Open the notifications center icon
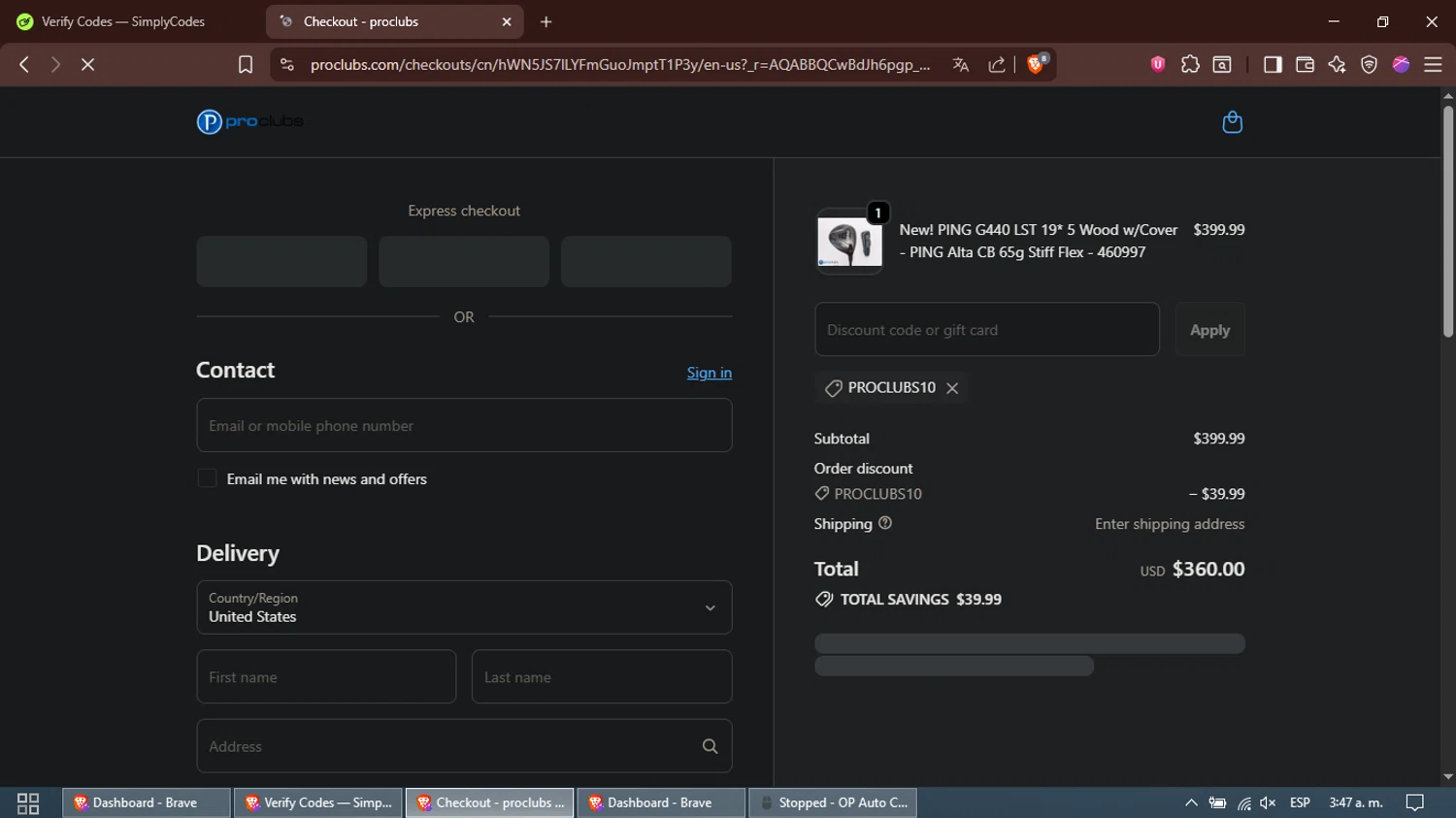1456x818 pixels. (1415, 803)
